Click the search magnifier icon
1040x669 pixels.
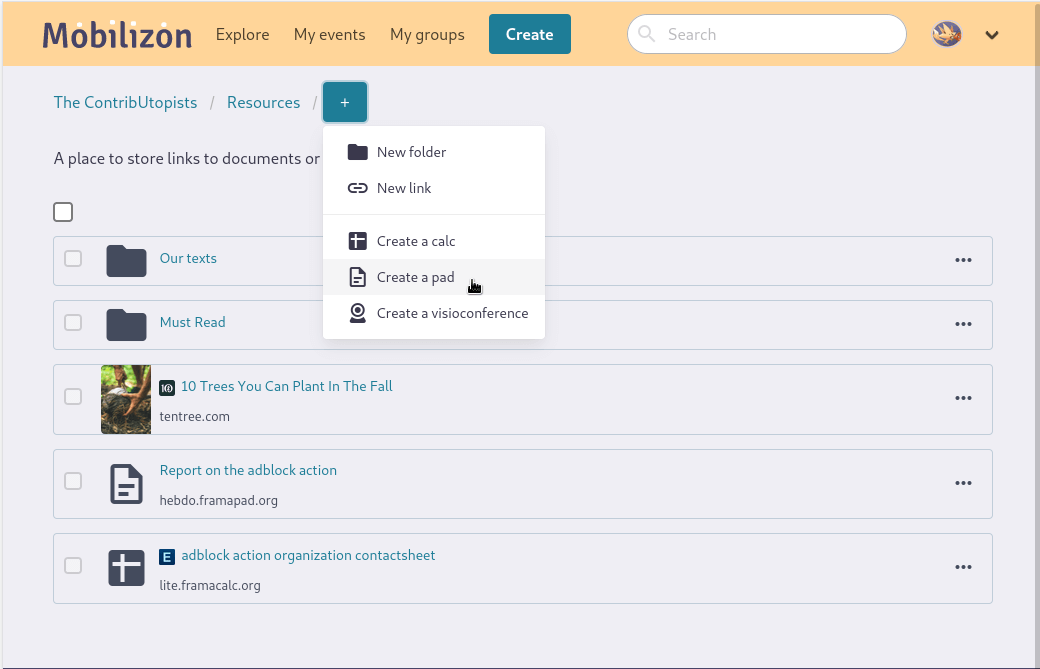648,35
